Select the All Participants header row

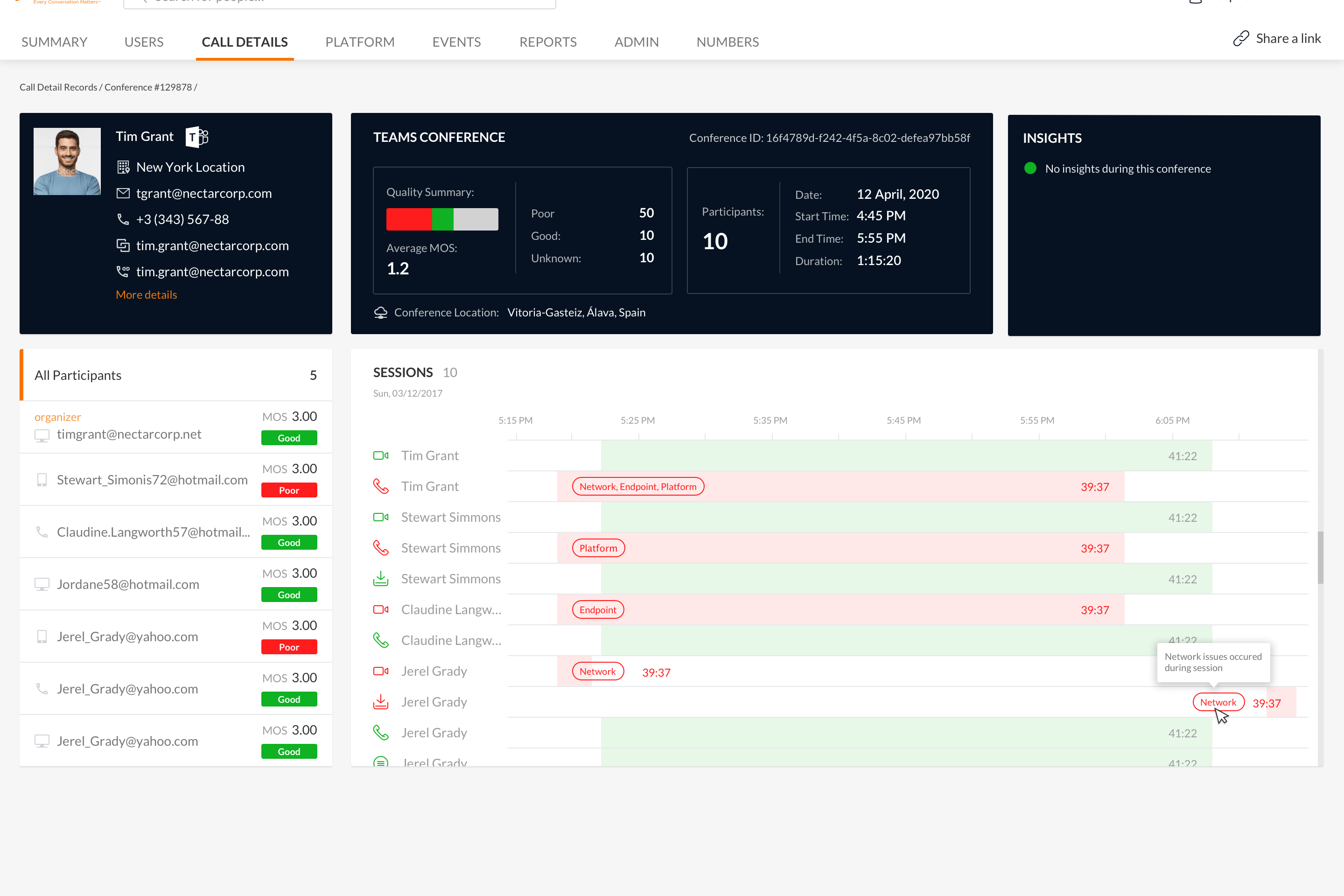pyautogui.click(x=176, y=375)
